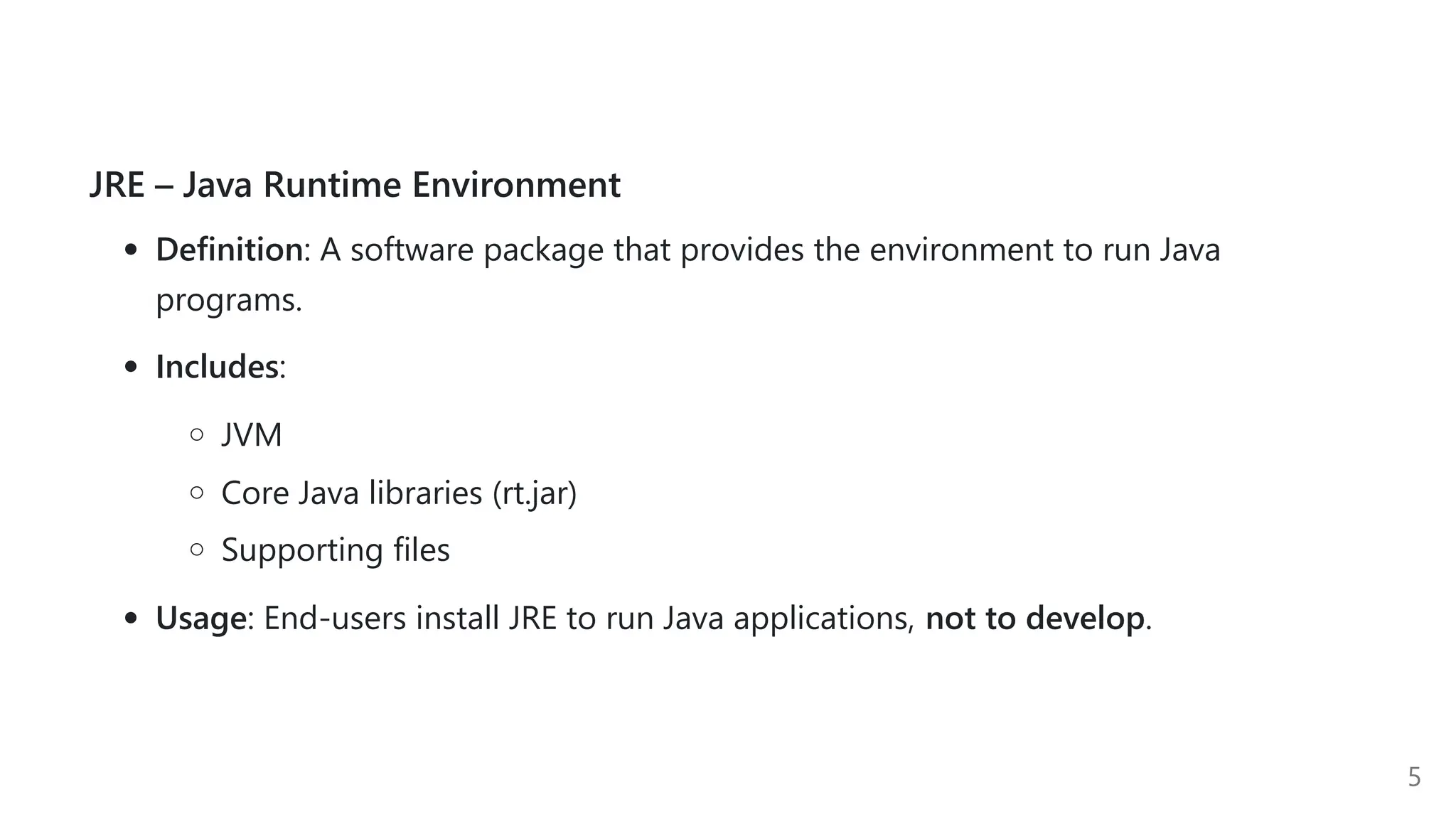Click the heading 'JRE – Java Runtime Environment'

355,185
